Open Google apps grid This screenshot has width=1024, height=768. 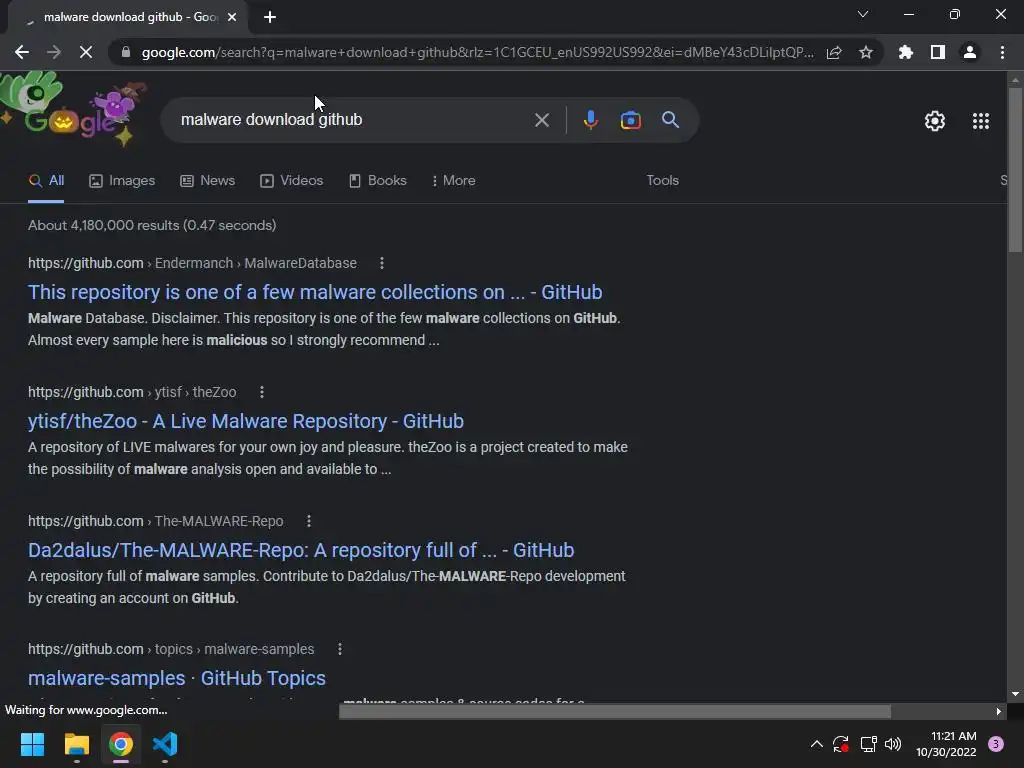pos(981,121)
